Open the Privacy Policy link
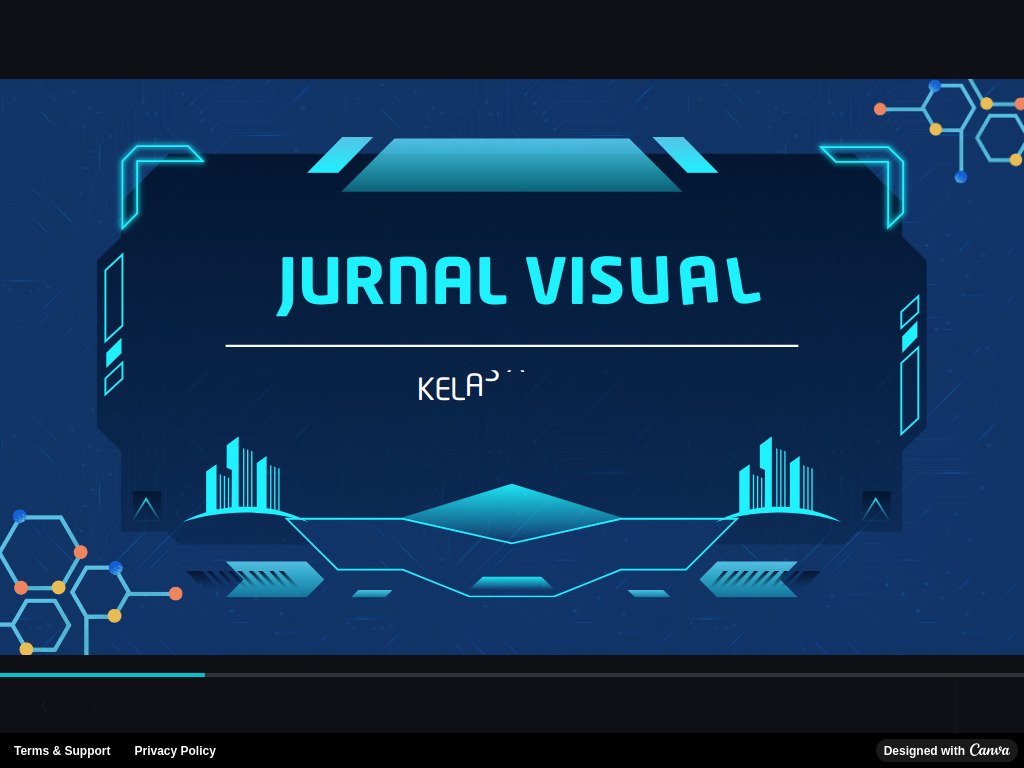 tap(174, 751)
